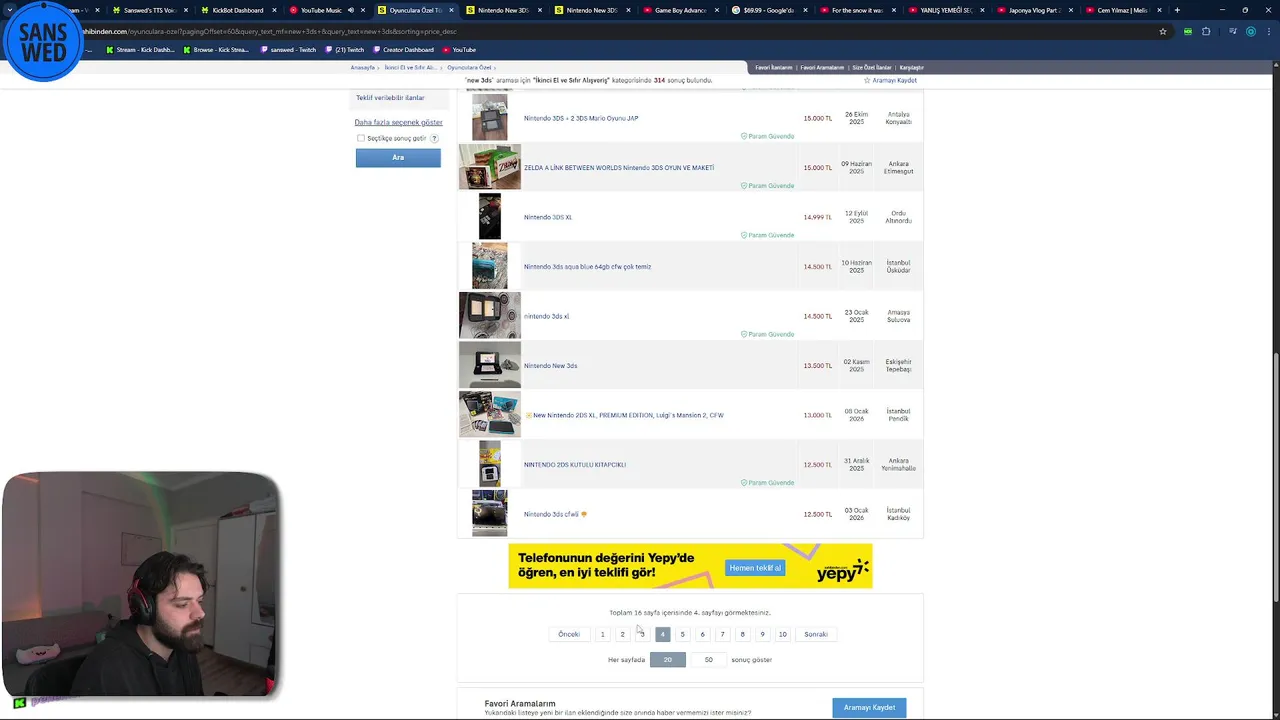The height and width of the screenshot is (720, 1280).
Task: Close the KickBot Dashboard tab
Action: (274, 10)
